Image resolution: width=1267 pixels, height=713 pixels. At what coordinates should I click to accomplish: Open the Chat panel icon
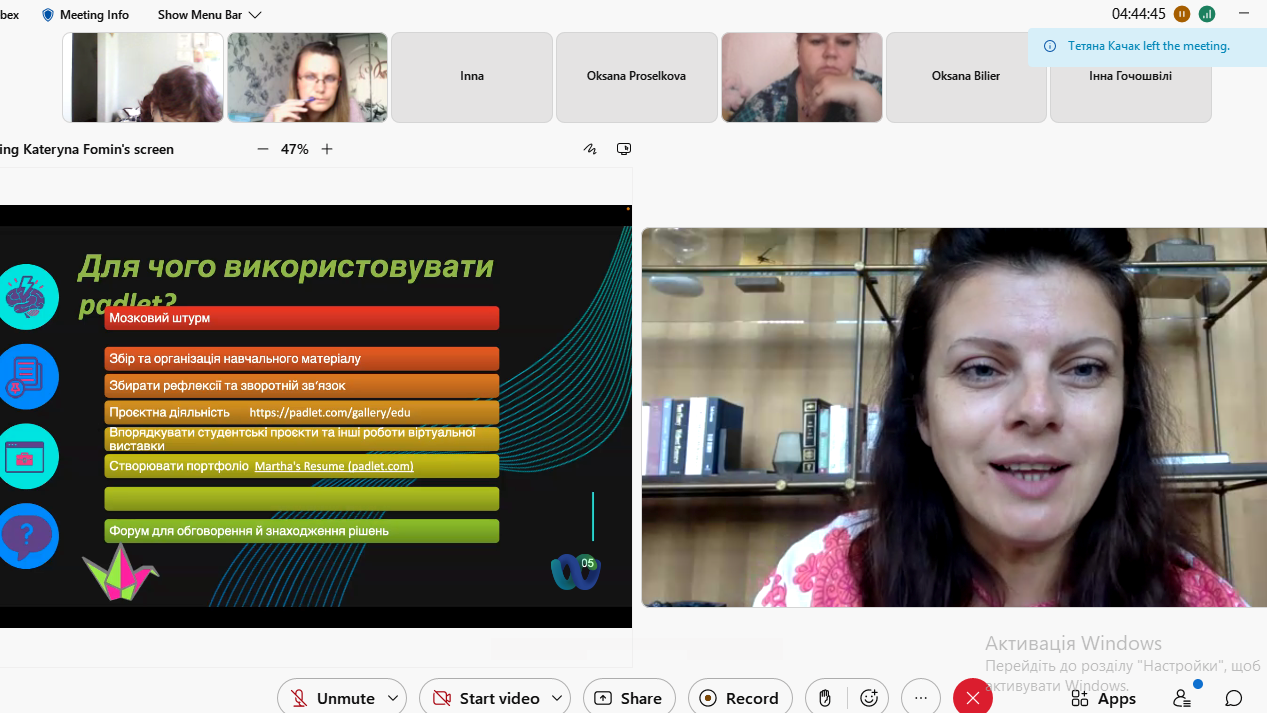[1234, 698]
